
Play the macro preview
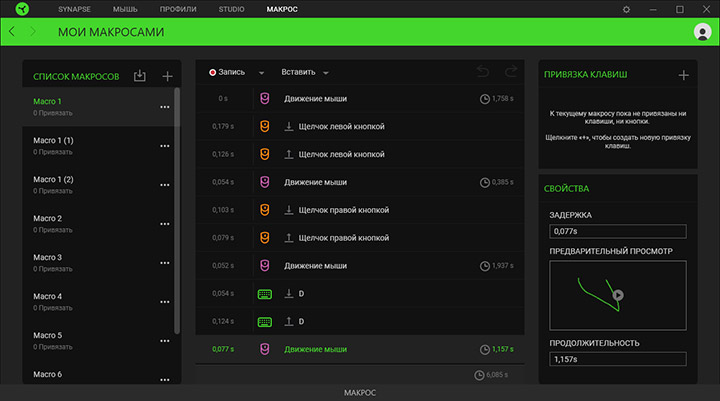[618, 295]
